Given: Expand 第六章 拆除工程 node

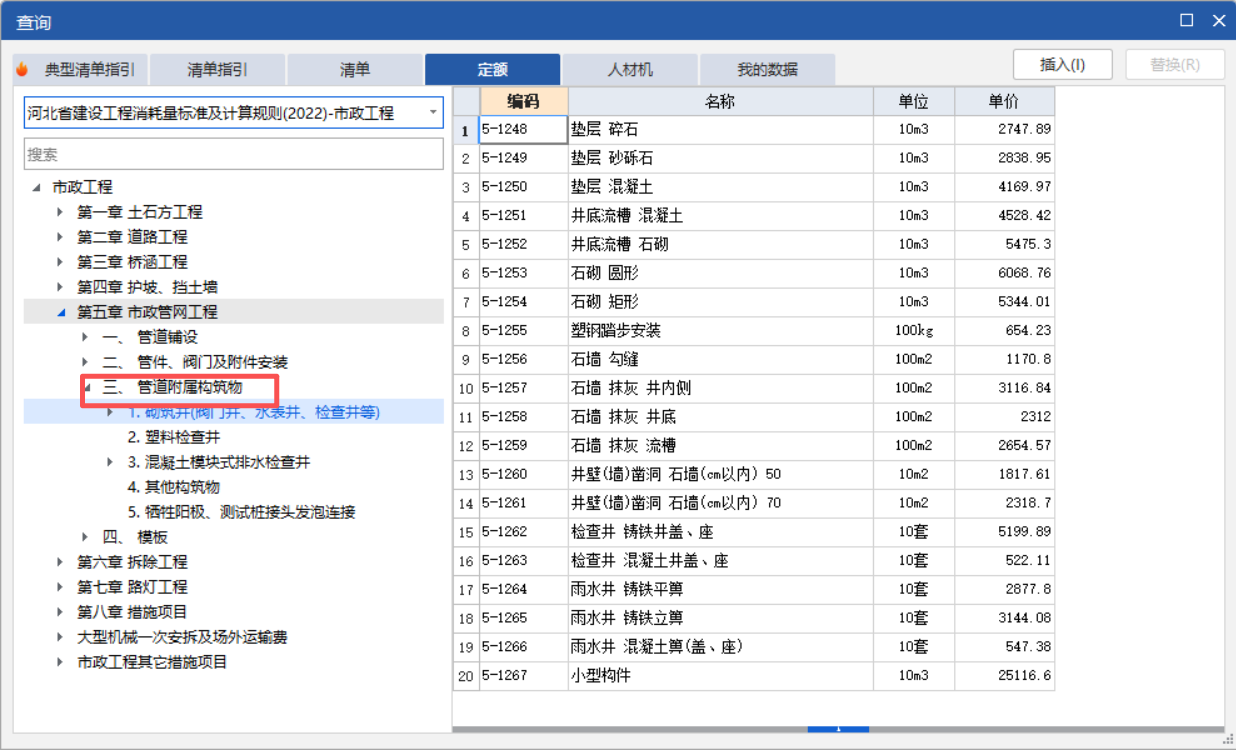Looking at the screenshot, I should 60,562.
